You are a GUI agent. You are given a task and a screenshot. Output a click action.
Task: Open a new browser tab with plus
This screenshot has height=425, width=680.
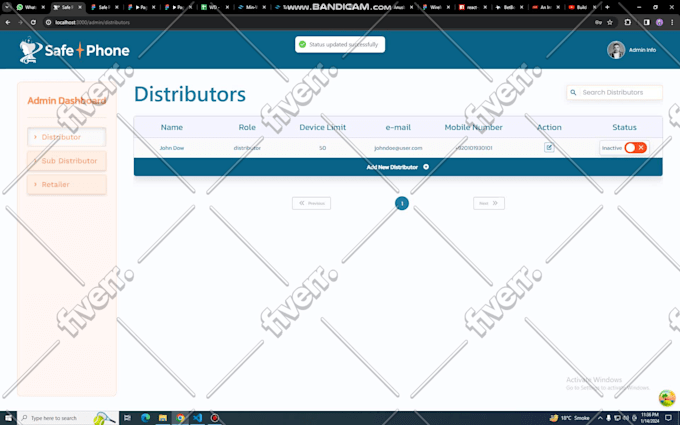pyautogui.click(x=607, y=7)
